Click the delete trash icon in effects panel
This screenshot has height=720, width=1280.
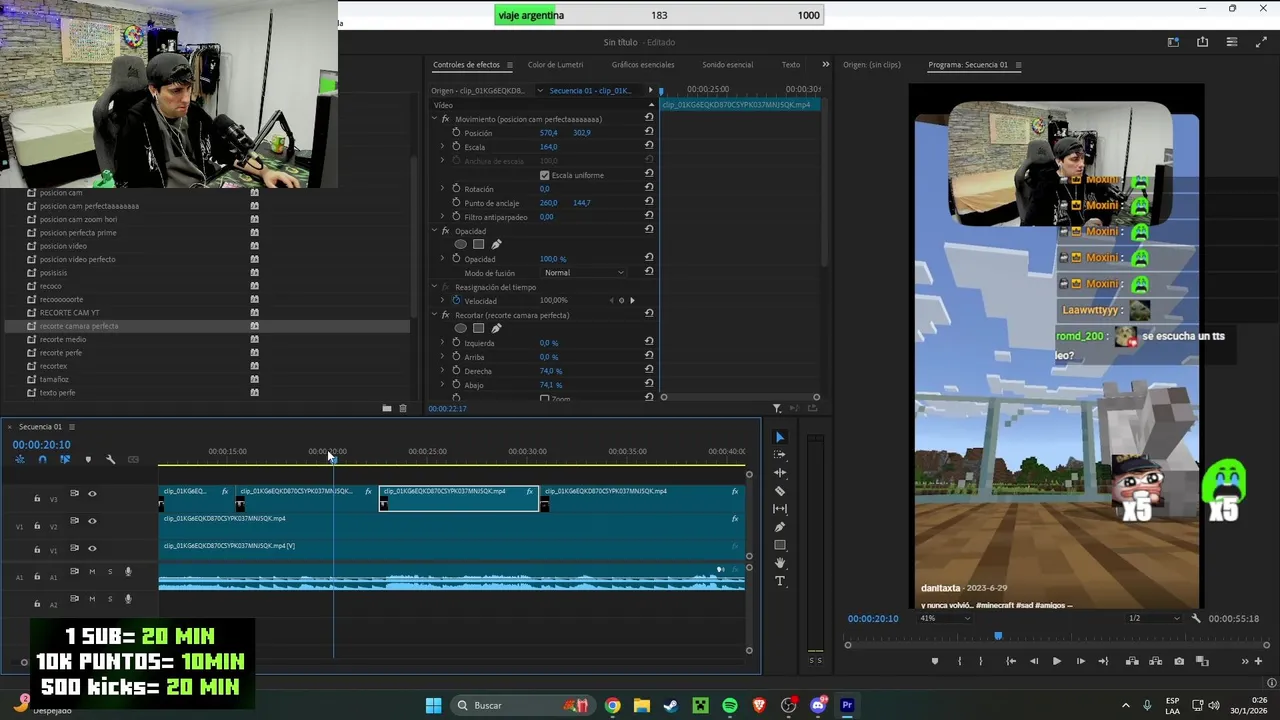tap(403, 408)
